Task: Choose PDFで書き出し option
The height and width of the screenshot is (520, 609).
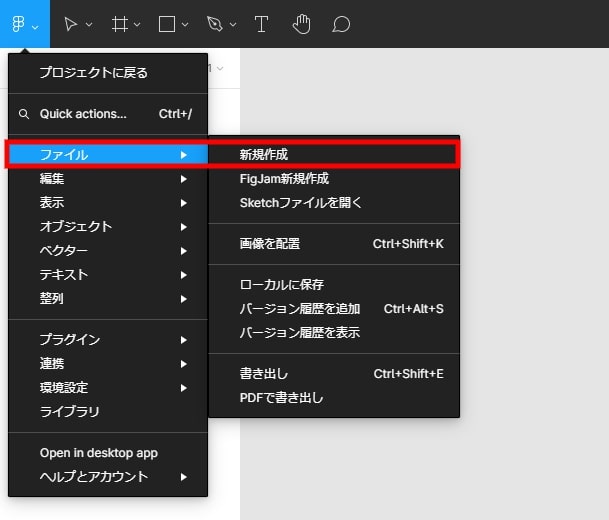Action: click(x=281, y=397)
